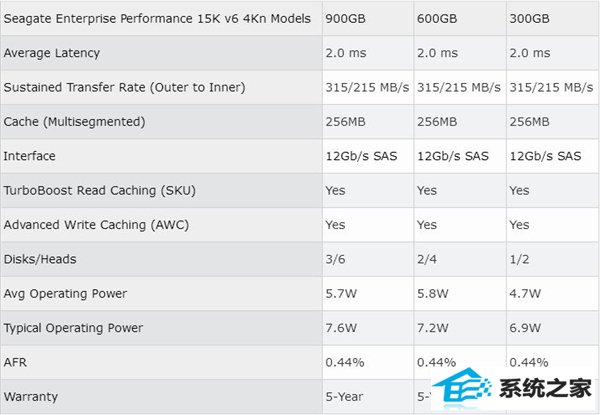The image size is (600, 415).
Task: Click the Advanced Write Caching (AWC) label
Action: coord(96,225)
